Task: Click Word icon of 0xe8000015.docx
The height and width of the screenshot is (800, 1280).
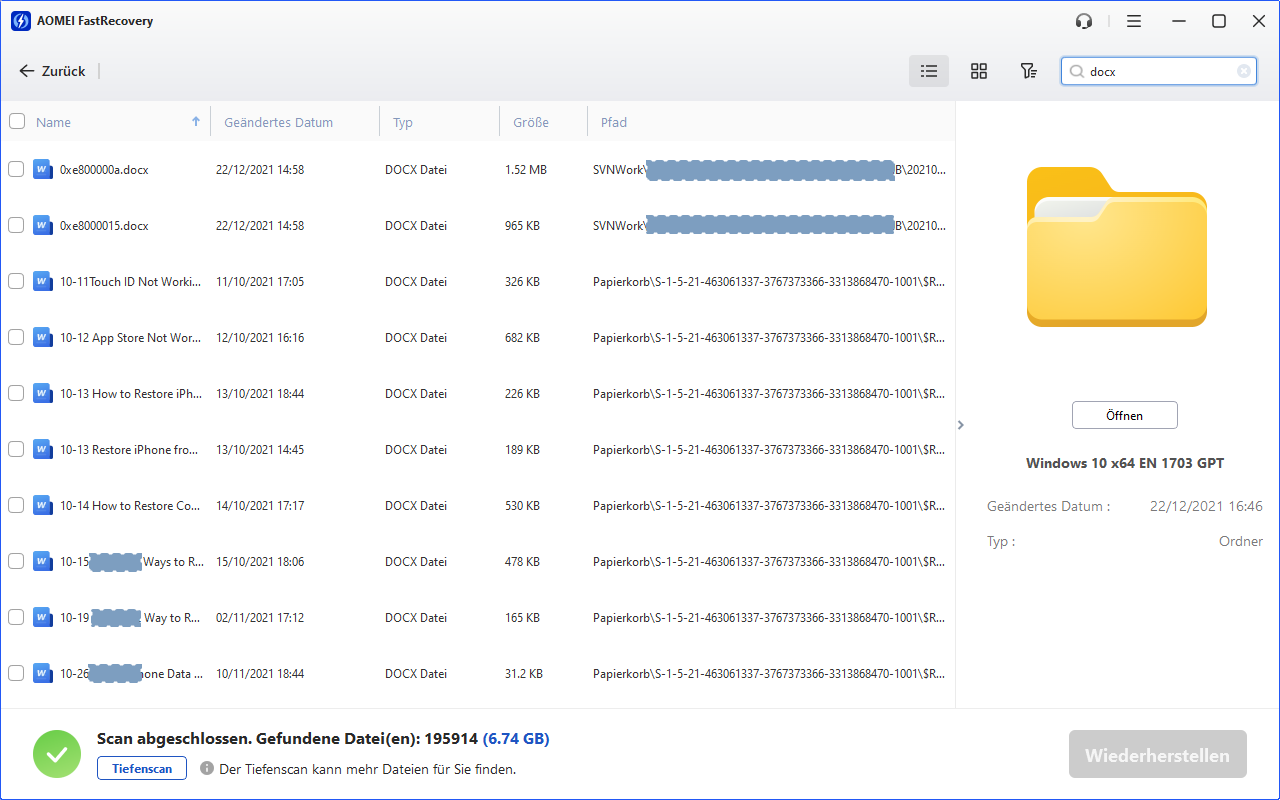Action: 42,226
